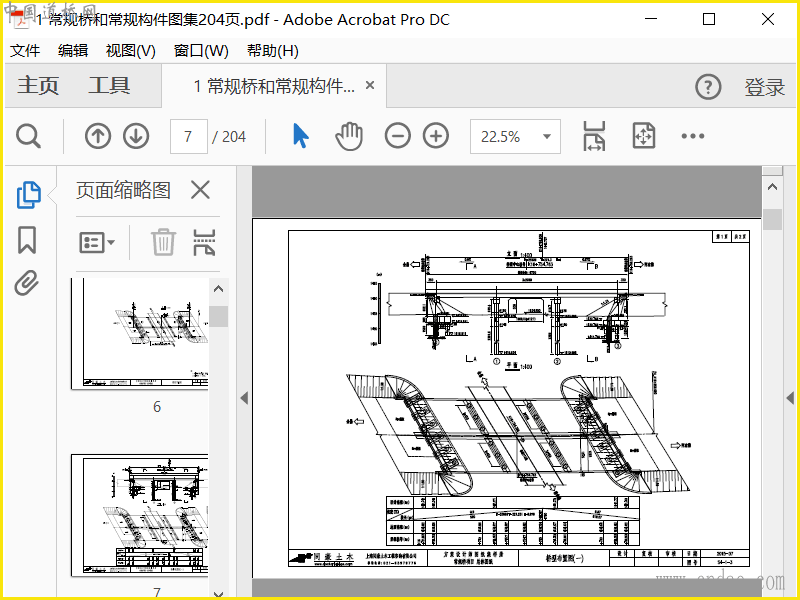
Task: Select the page 7 thumbnail
Action: coord(140,516)
